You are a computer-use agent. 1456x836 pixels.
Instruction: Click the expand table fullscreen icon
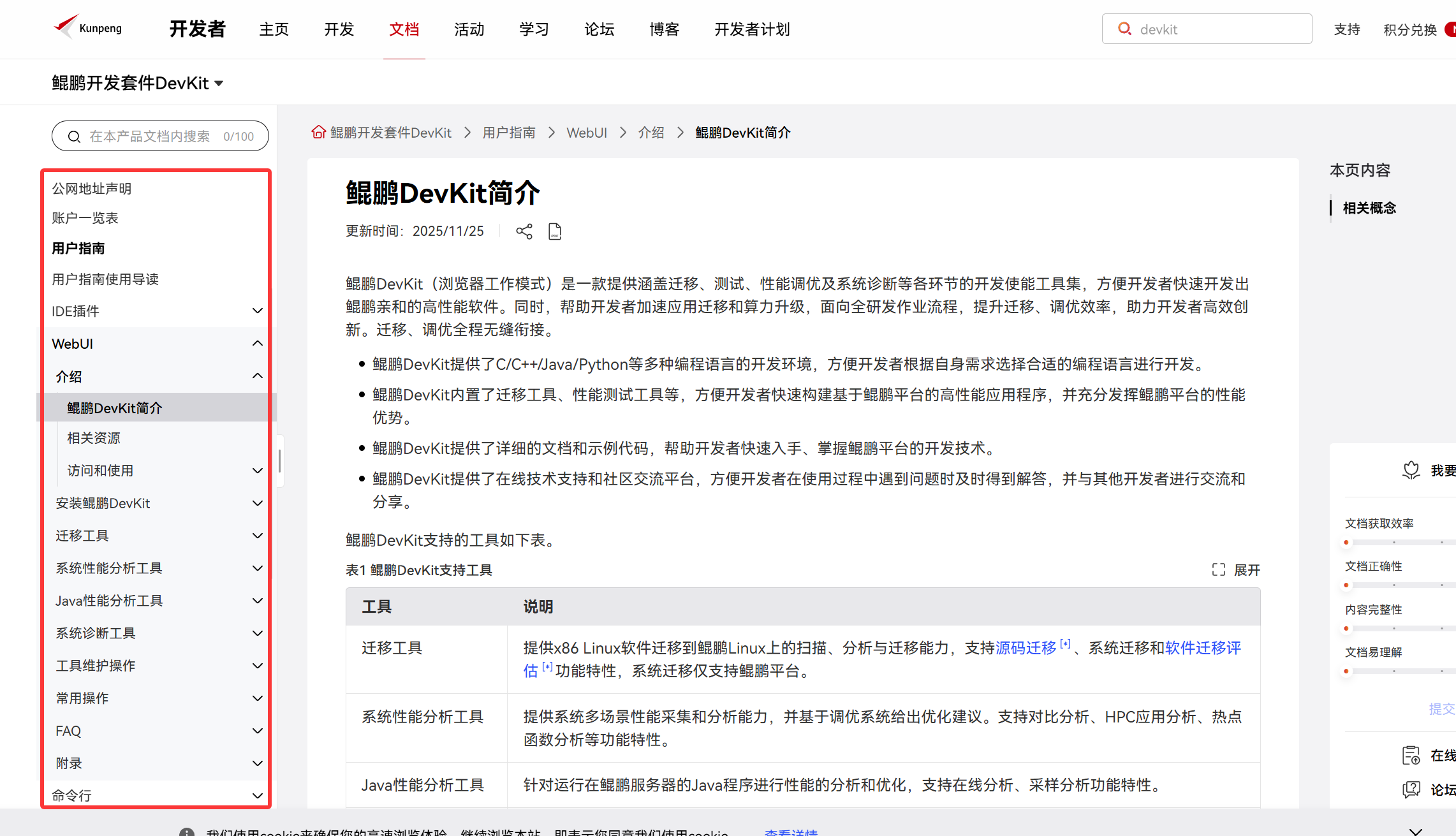[x=1219, y=569]
